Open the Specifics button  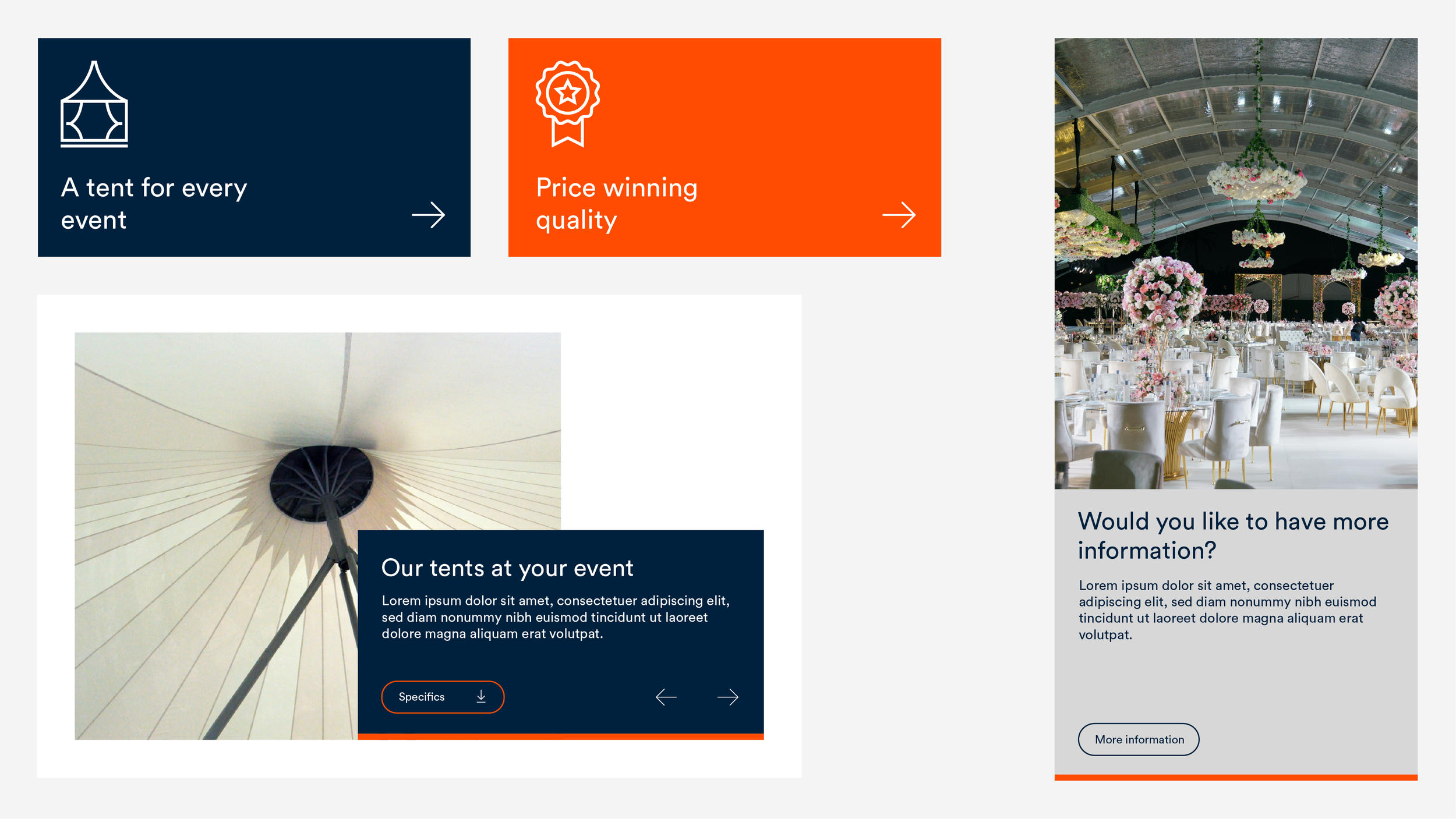[x=443, y=697]
